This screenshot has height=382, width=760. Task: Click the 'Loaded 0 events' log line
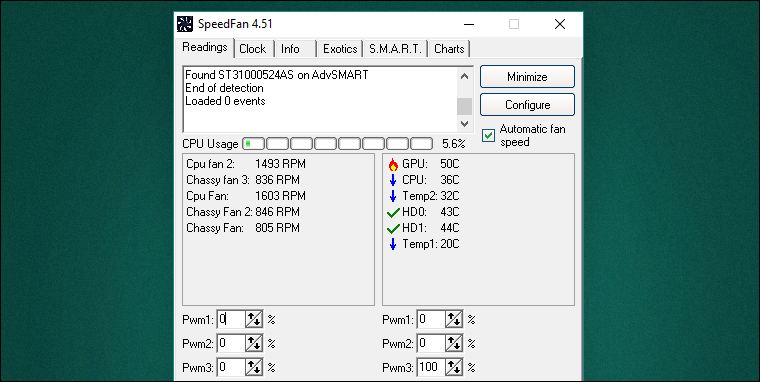225,101
